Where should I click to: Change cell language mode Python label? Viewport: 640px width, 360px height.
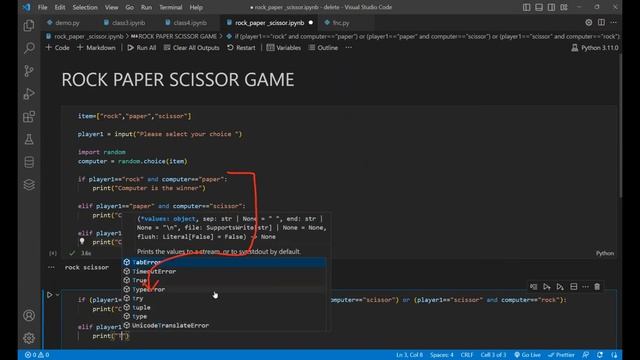(x=604, y=253)
